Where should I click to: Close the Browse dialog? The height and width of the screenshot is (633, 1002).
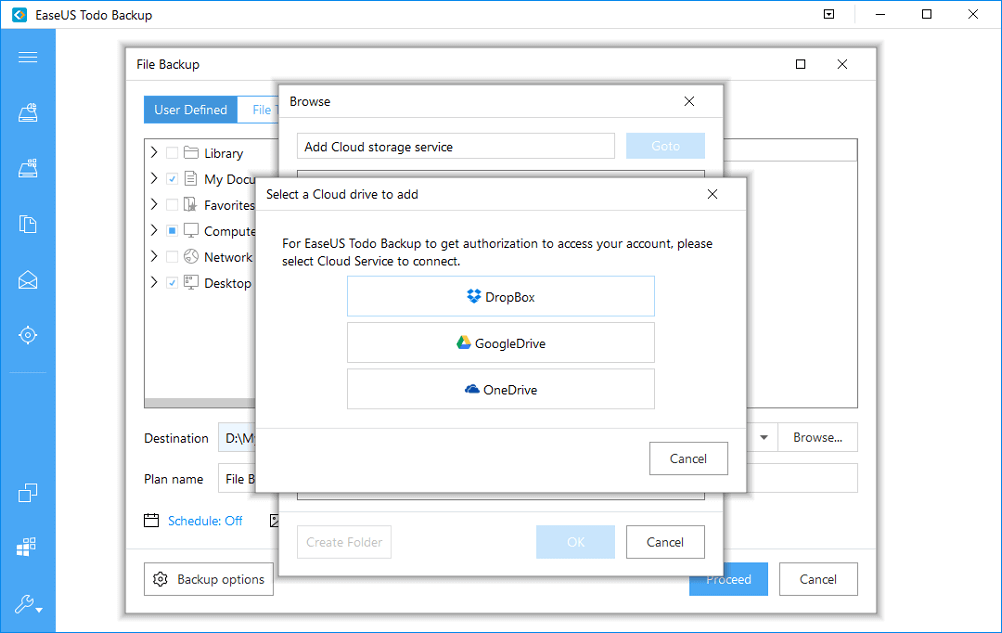click(689, 102)
